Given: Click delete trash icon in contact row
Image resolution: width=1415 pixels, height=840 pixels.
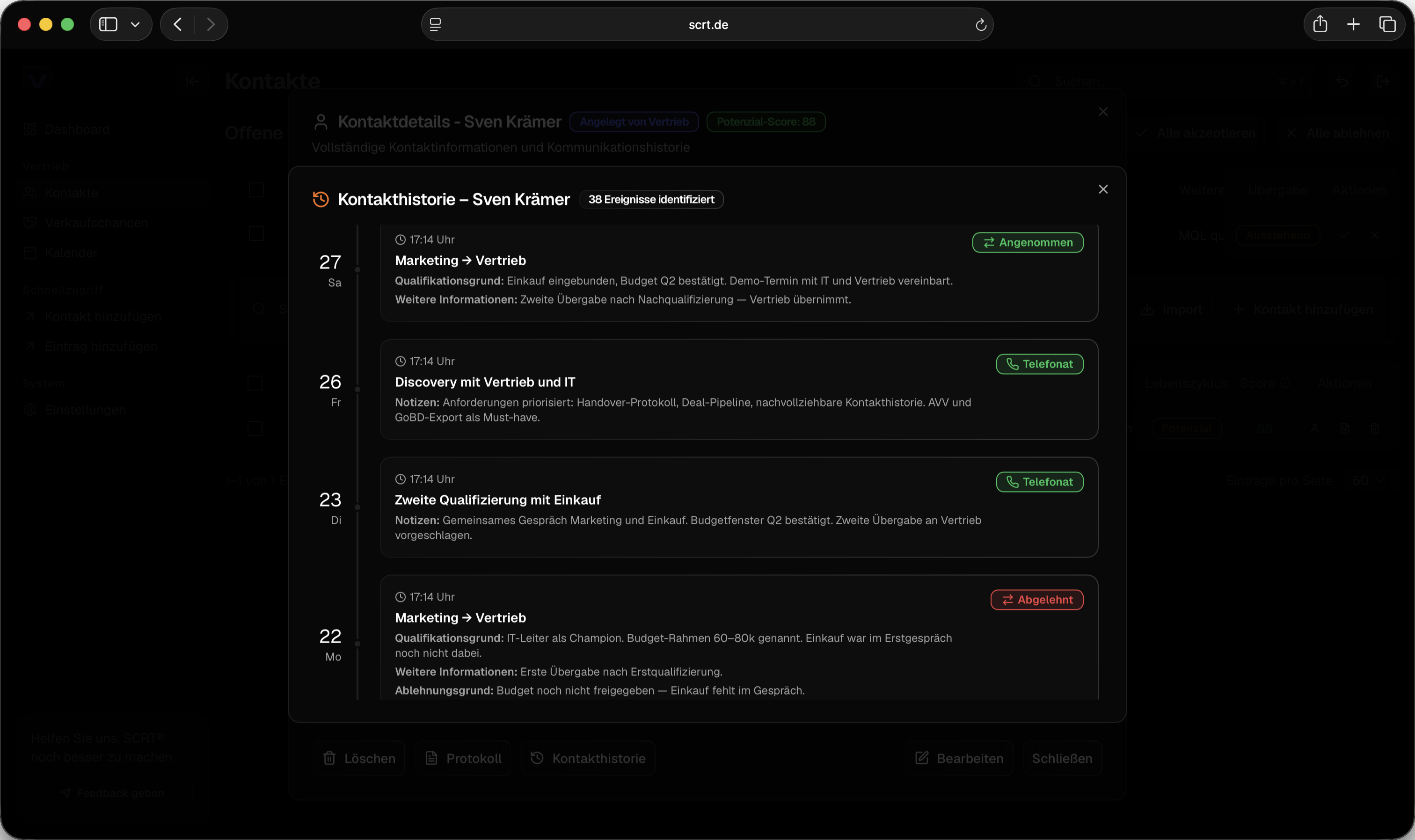Looking at the screenshot, I should coord(1375,428).
